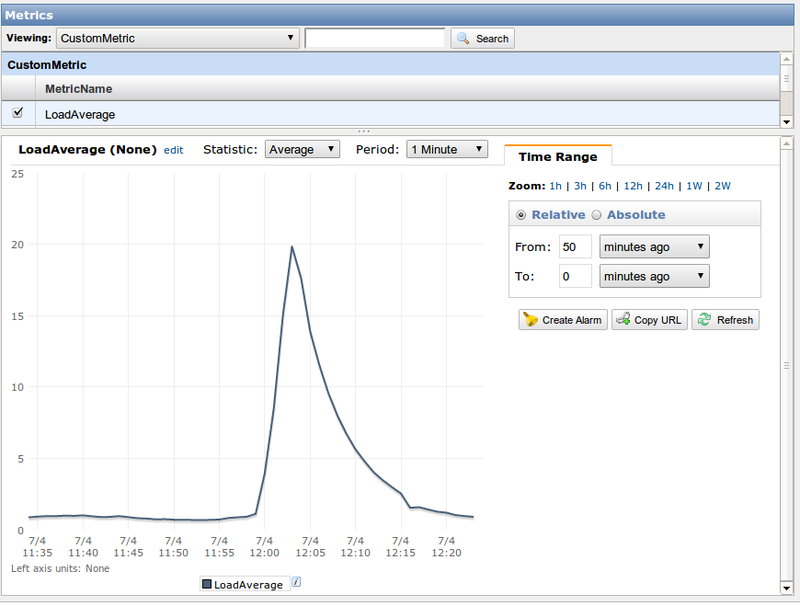
Task: Click the From minutes input field showing 50
Action: [577, 246]
